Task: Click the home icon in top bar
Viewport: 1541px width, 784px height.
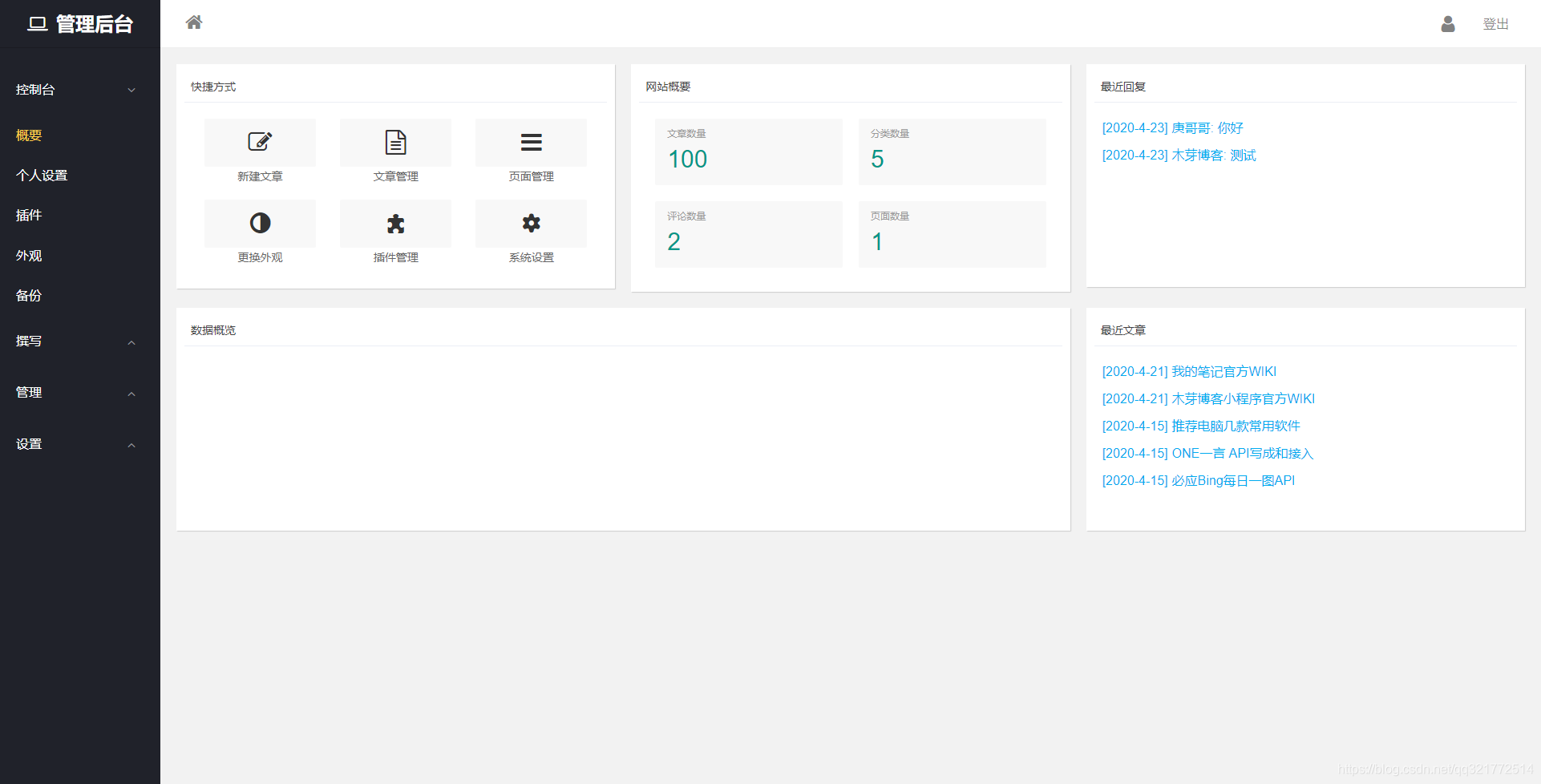Action: [x=194, y=22]
